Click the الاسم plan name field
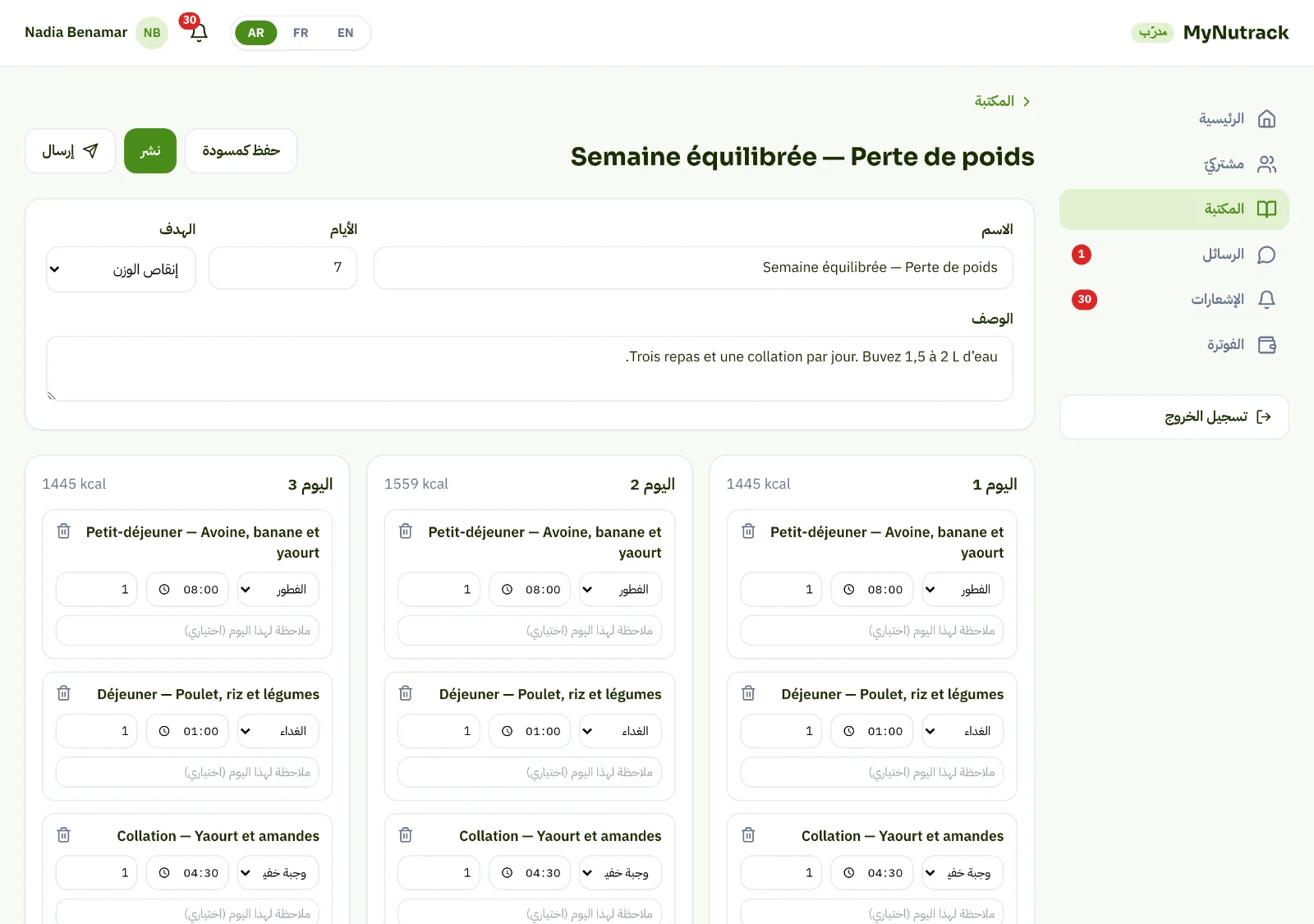1314x924 pixels. tap(693, 268)
